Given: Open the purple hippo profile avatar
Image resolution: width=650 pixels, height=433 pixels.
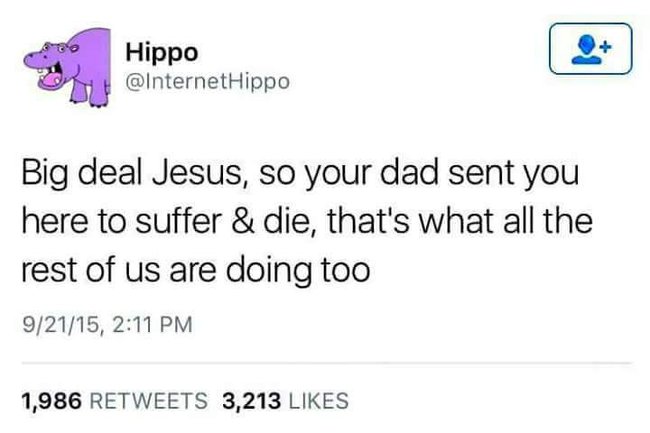Looking at the screenshot, I should click(68, 67).
